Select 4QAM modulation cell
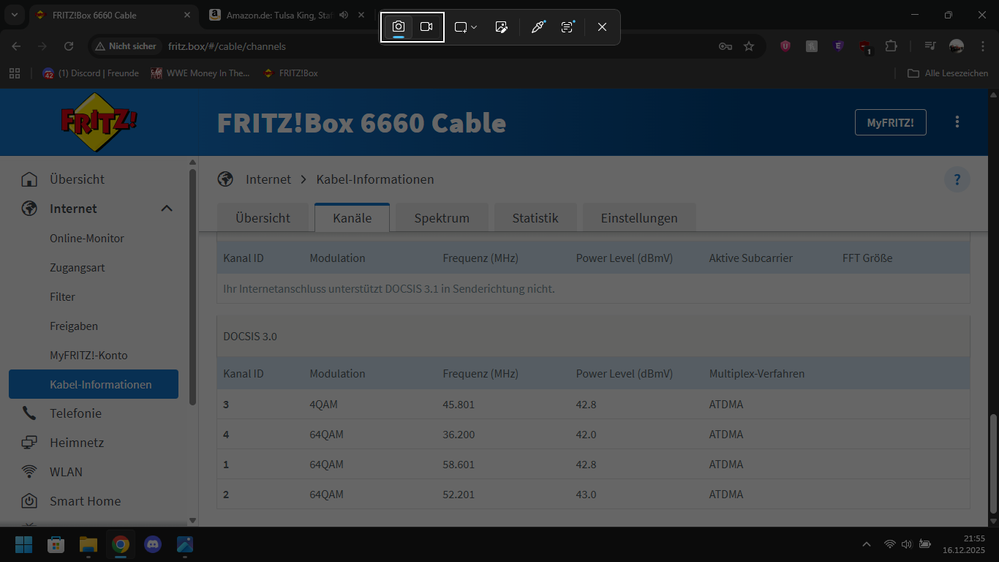This screenshot has width=999, height=562. click(x=324, y=405)
